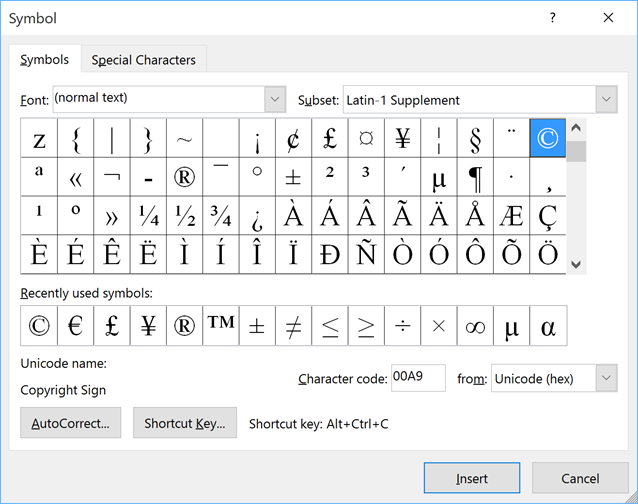Screen dimensions: 638x504
Task: Pick the Euro sign from recently used
Action: pyautogui.click(x=75, y=326)
